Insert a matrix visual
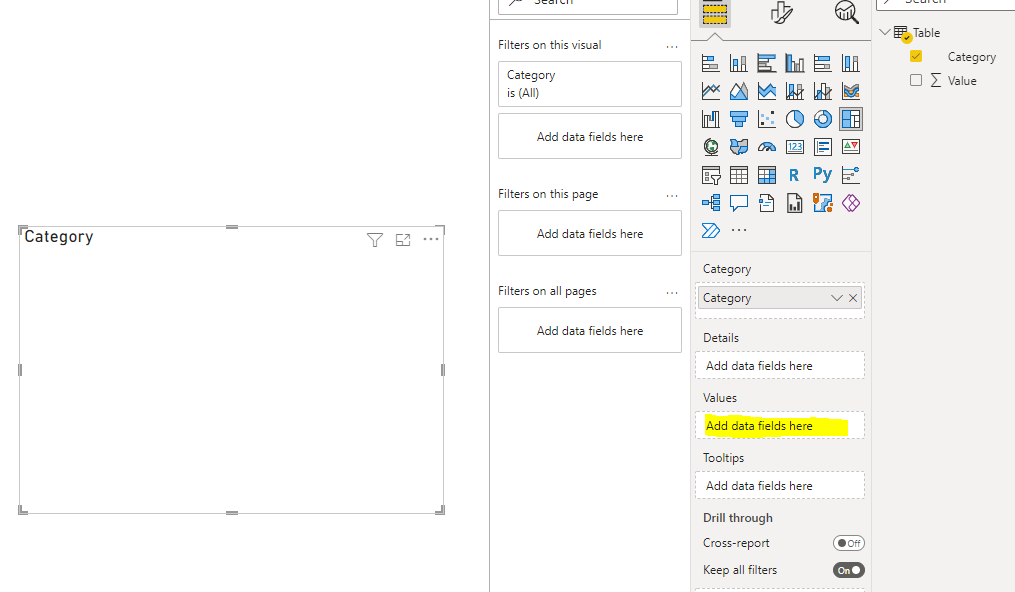The image size is (1015, 592). [766, 175]
